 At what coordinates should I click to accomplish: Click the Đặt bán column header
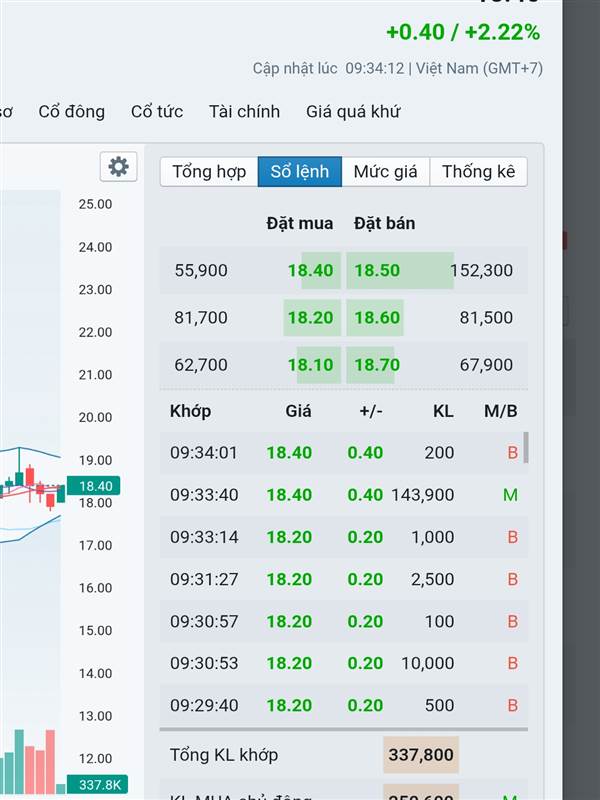click(385, 223)
